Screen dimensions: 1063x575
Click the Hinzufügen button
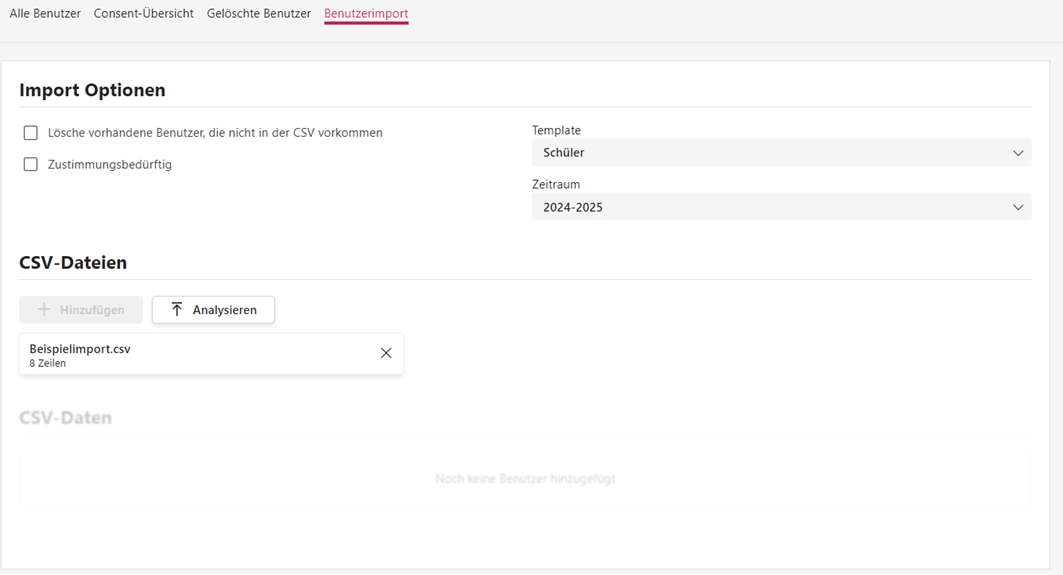[81, 310]
